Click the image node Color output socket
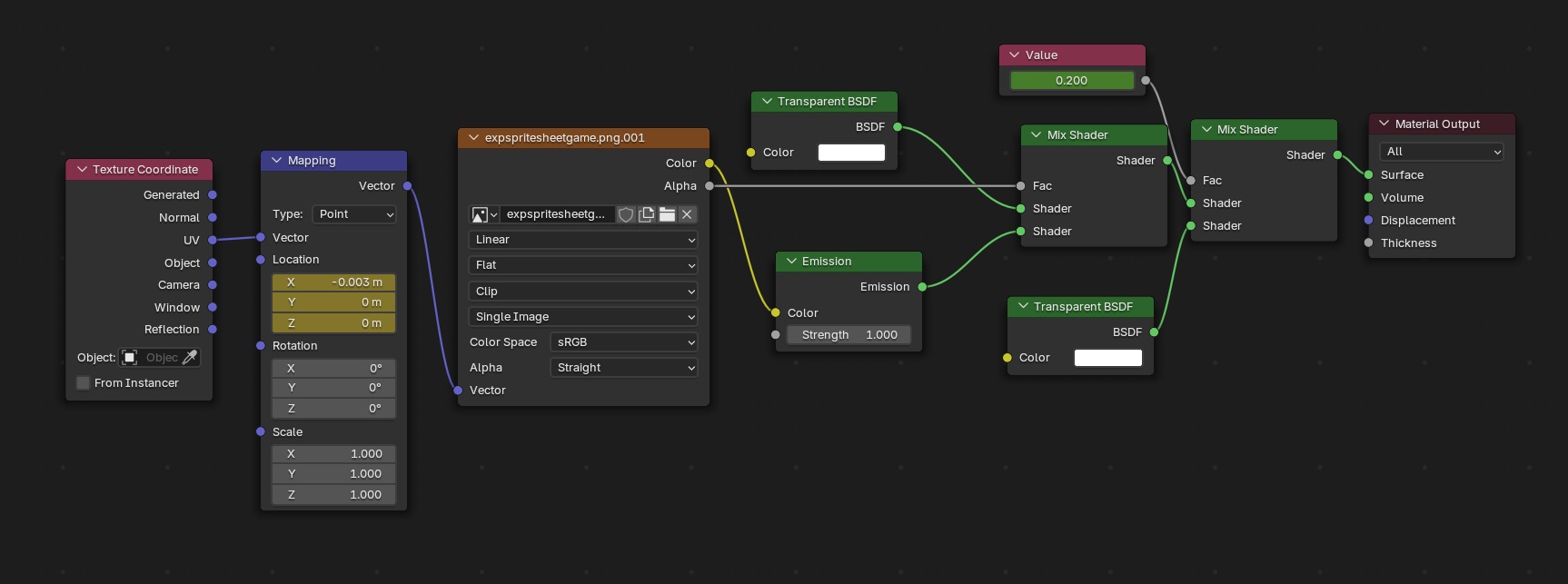 710,163
